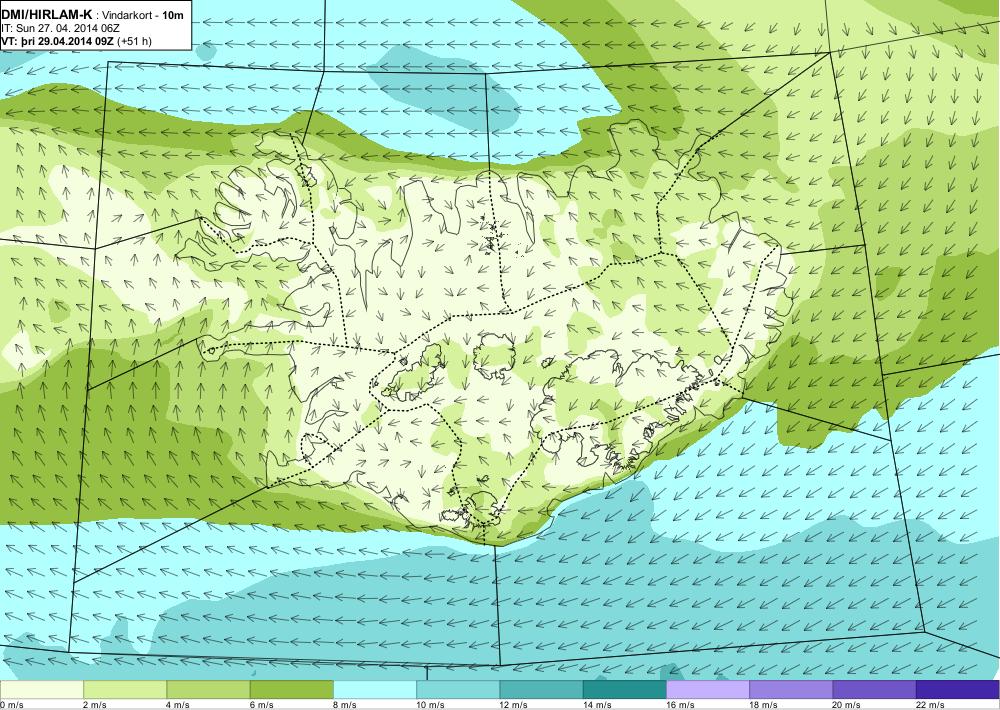1000x710 pixels.
Task: Click the "12 m/s" legend label
Action: pos(514,705)
